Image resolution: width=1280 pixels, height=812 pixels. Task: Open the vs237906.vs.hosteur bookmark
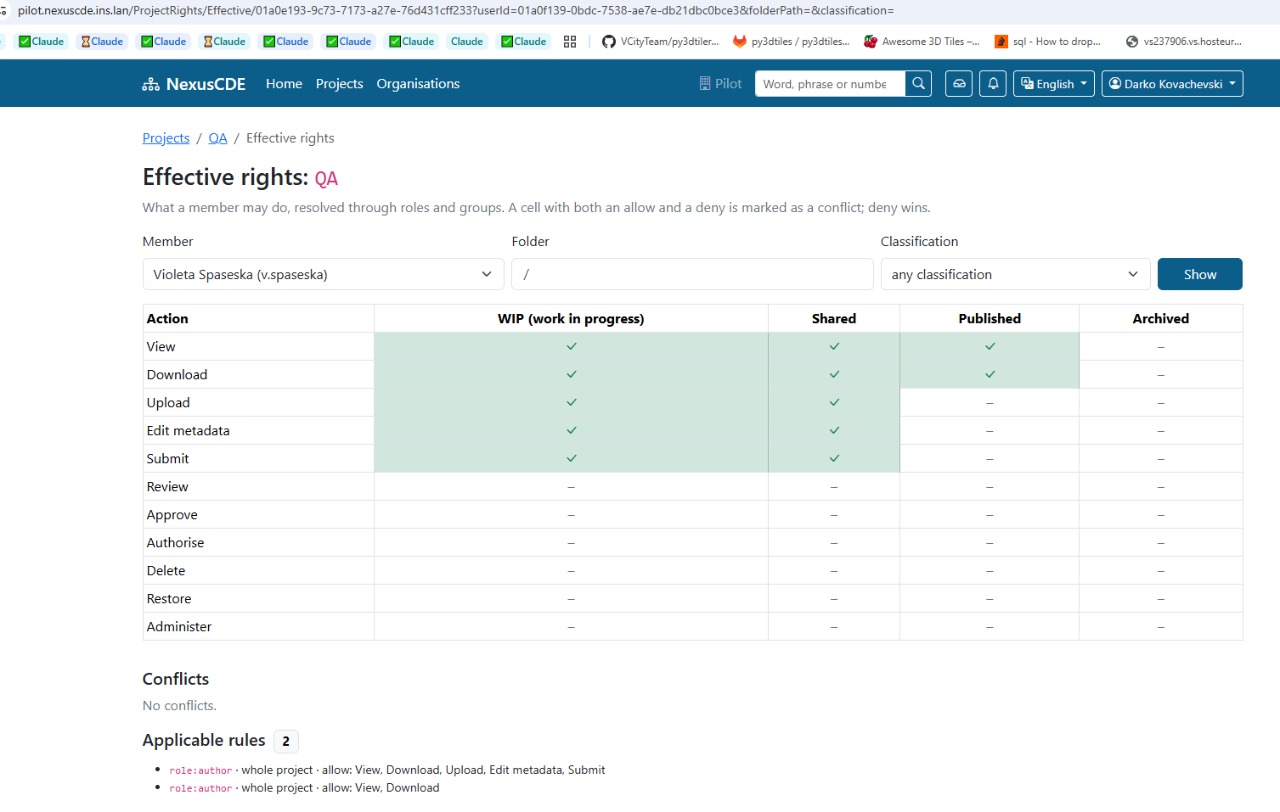tap(1184, 42)
